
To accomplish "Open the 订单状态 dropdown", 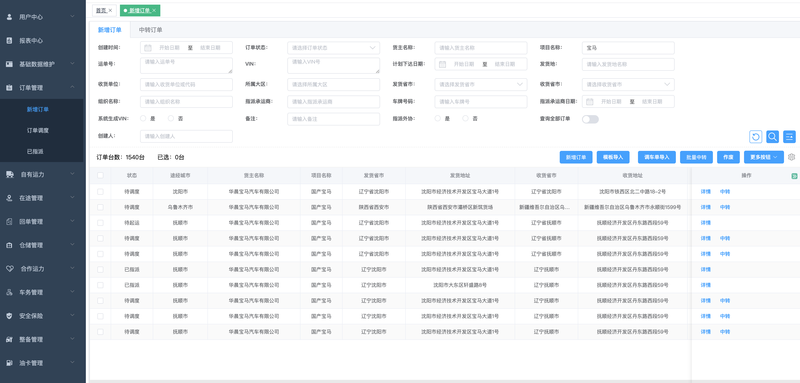I will point(334,48).
